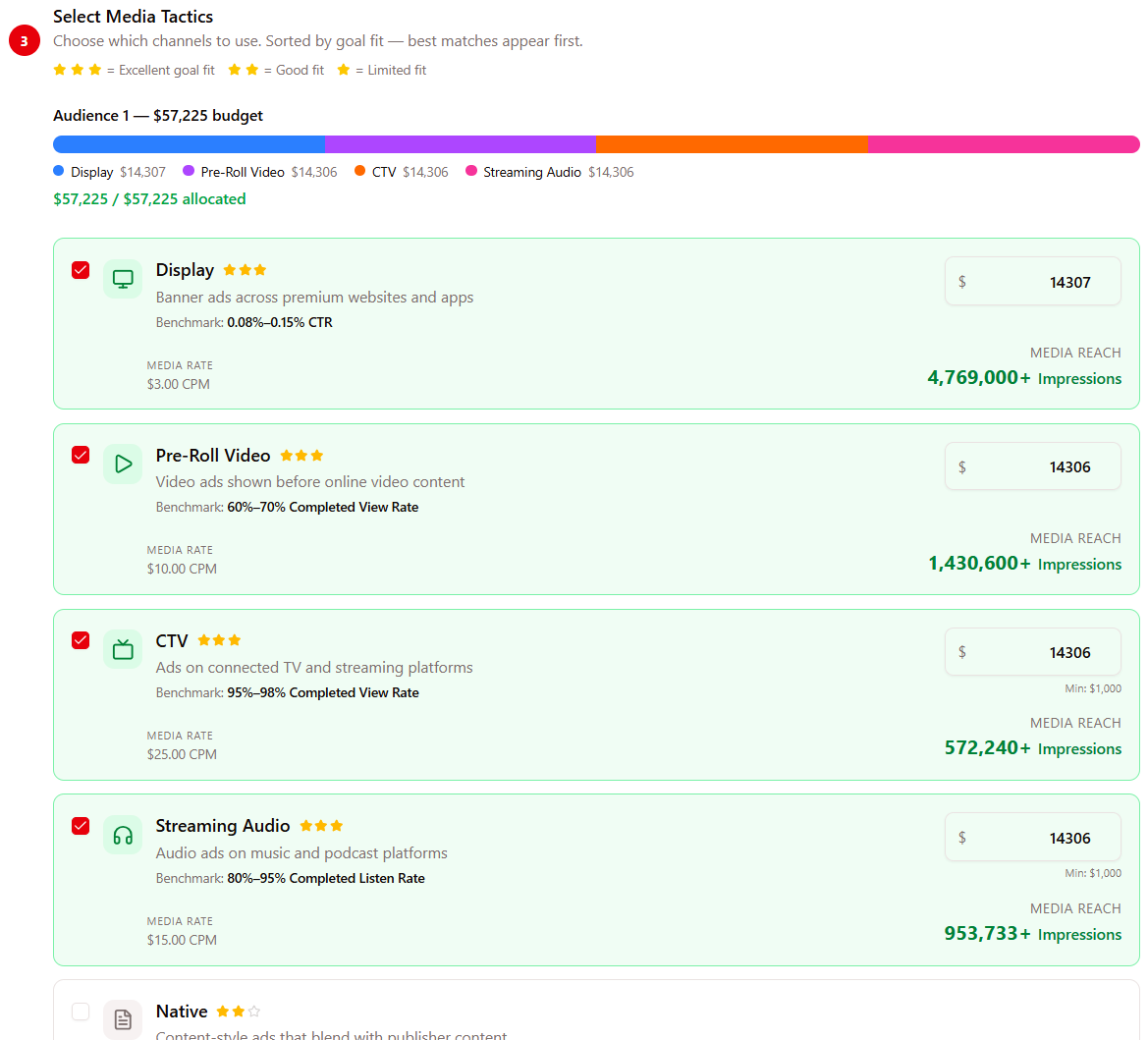
Task: Click the purple Pre-Roll Video legend dot
Action: point(189,171)
